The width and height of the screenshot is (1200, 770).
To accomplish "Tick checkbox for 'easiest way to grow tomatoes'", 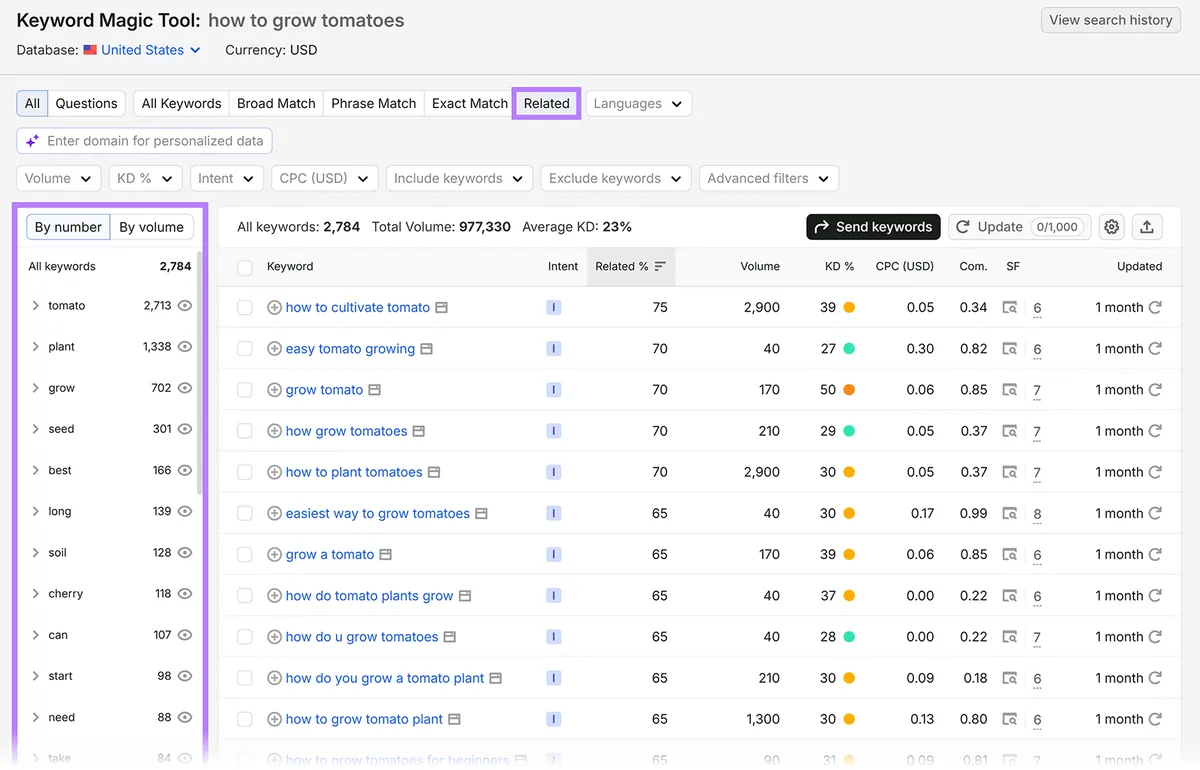I will [245, 513].
